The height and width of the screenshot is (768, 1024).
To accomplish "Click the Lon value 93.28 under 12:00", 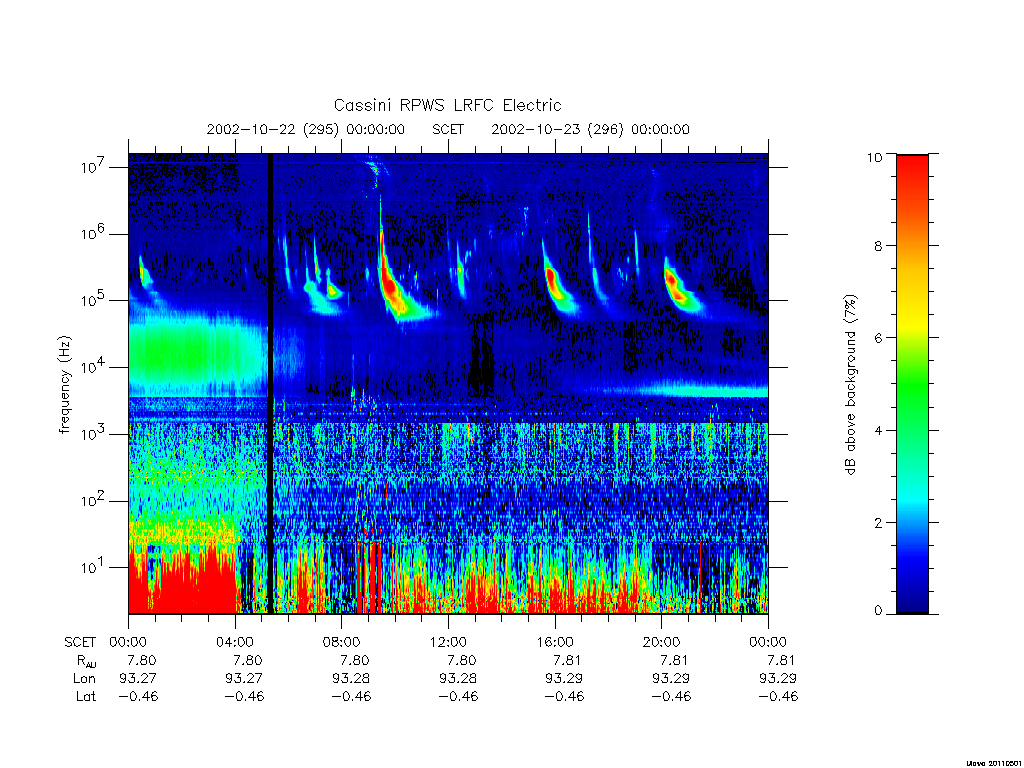I will 458,679.
